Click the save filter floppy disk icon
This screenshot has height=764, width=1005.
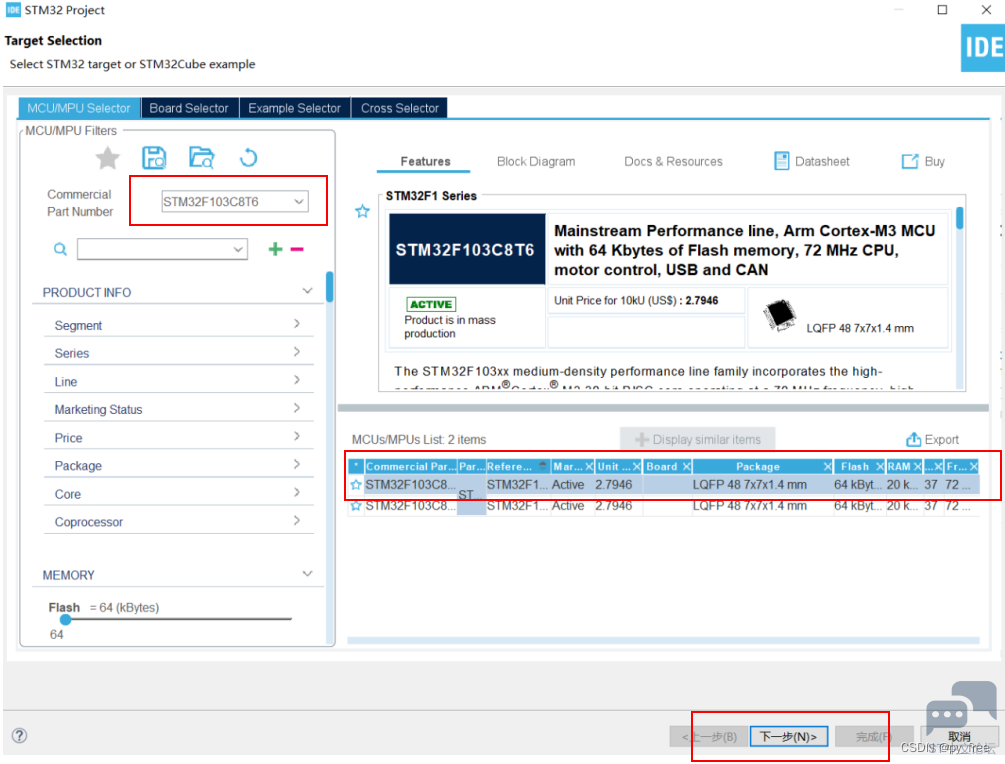pyautogui.click(x=154, y=158)
